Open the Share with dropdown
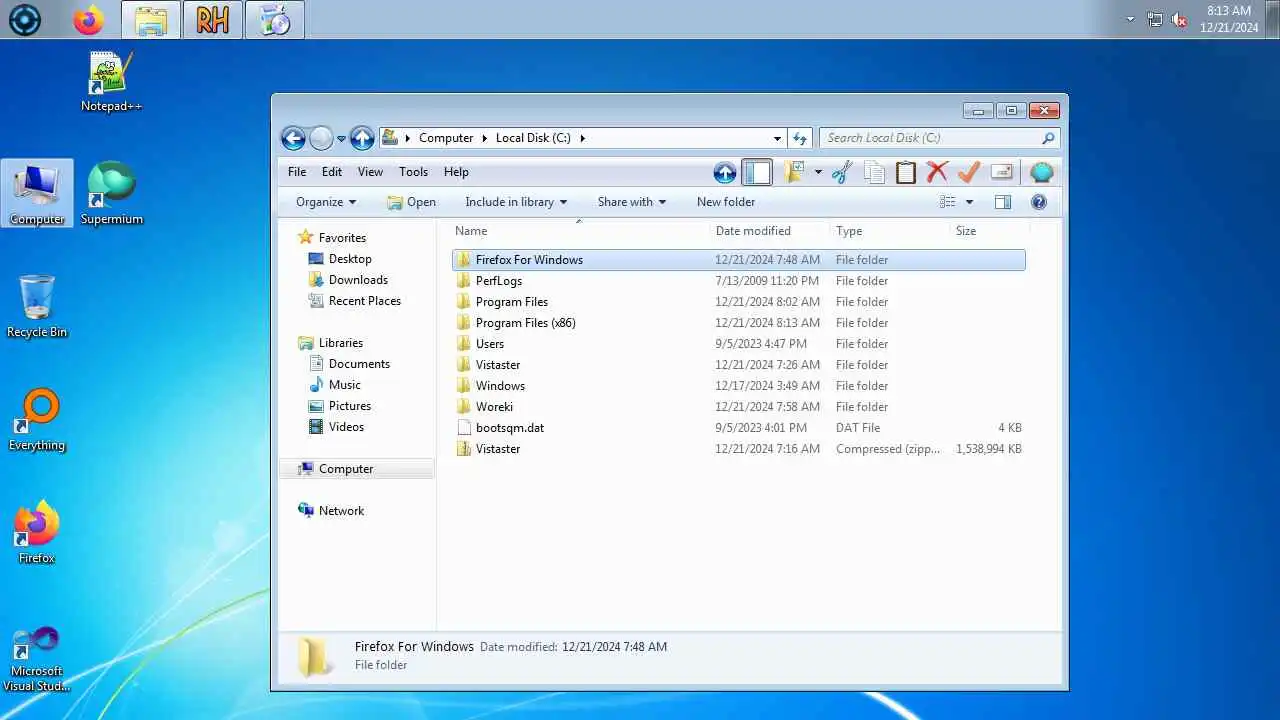Viewport: 1280px width, 720px height. tap(631, 202)
